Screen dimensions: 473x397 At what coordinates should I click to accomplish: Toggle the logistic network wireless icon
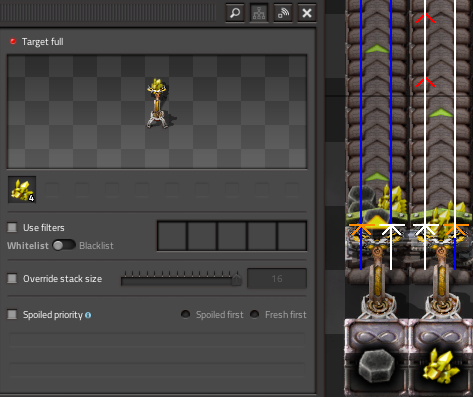pos(283,13)
